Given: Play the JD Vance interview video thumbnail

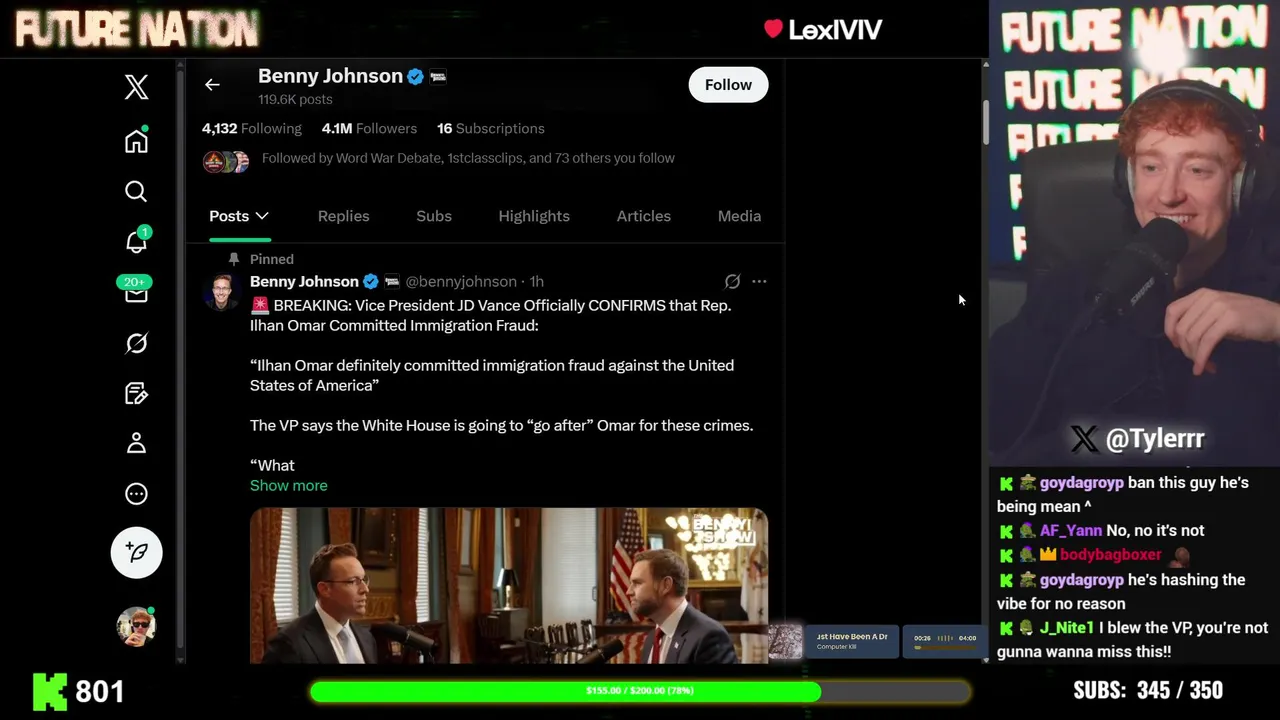Looking at the screenshot, I should coord(509,586).
